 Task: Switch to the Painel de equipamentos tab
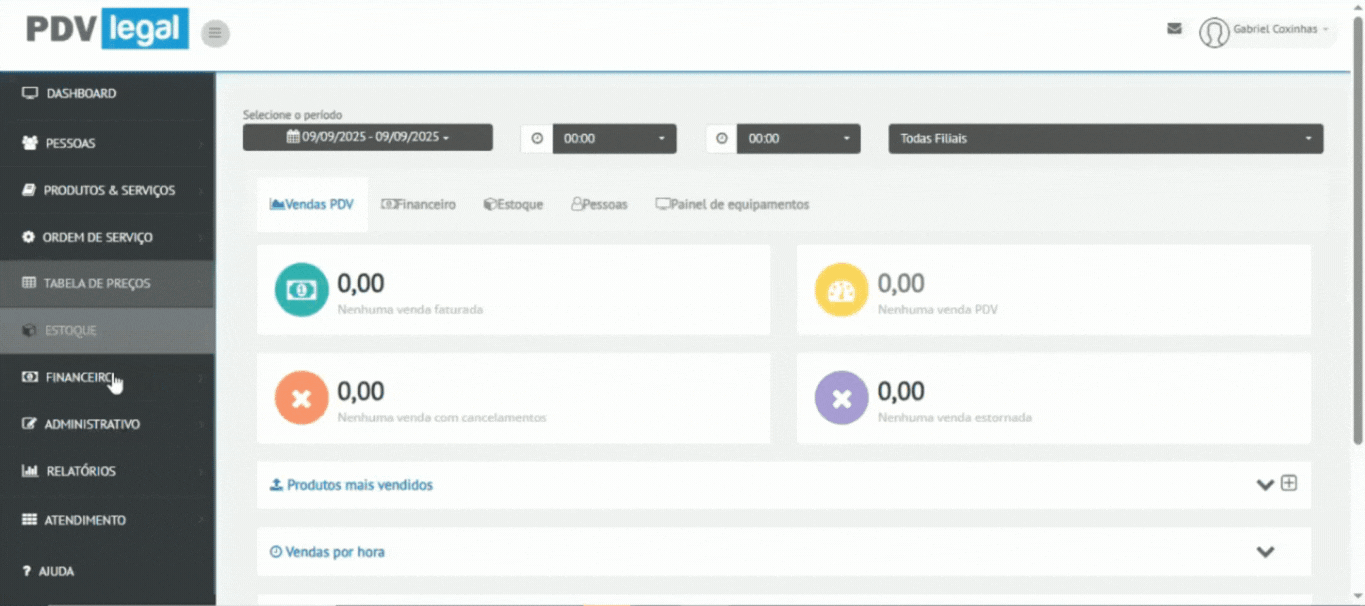[x=732, y=205]
